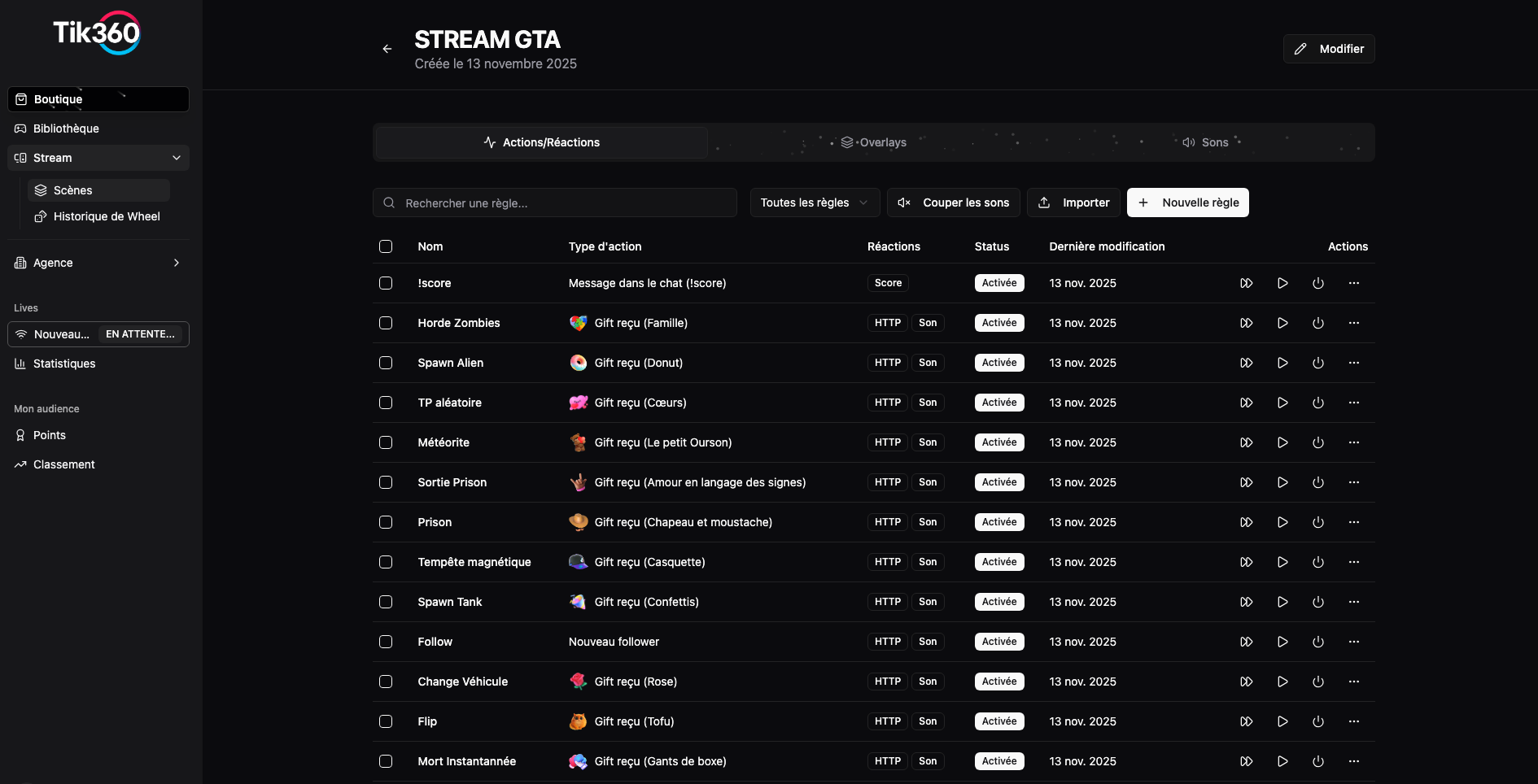
Task: Switch to the Overlays tab
Action: 874,142
